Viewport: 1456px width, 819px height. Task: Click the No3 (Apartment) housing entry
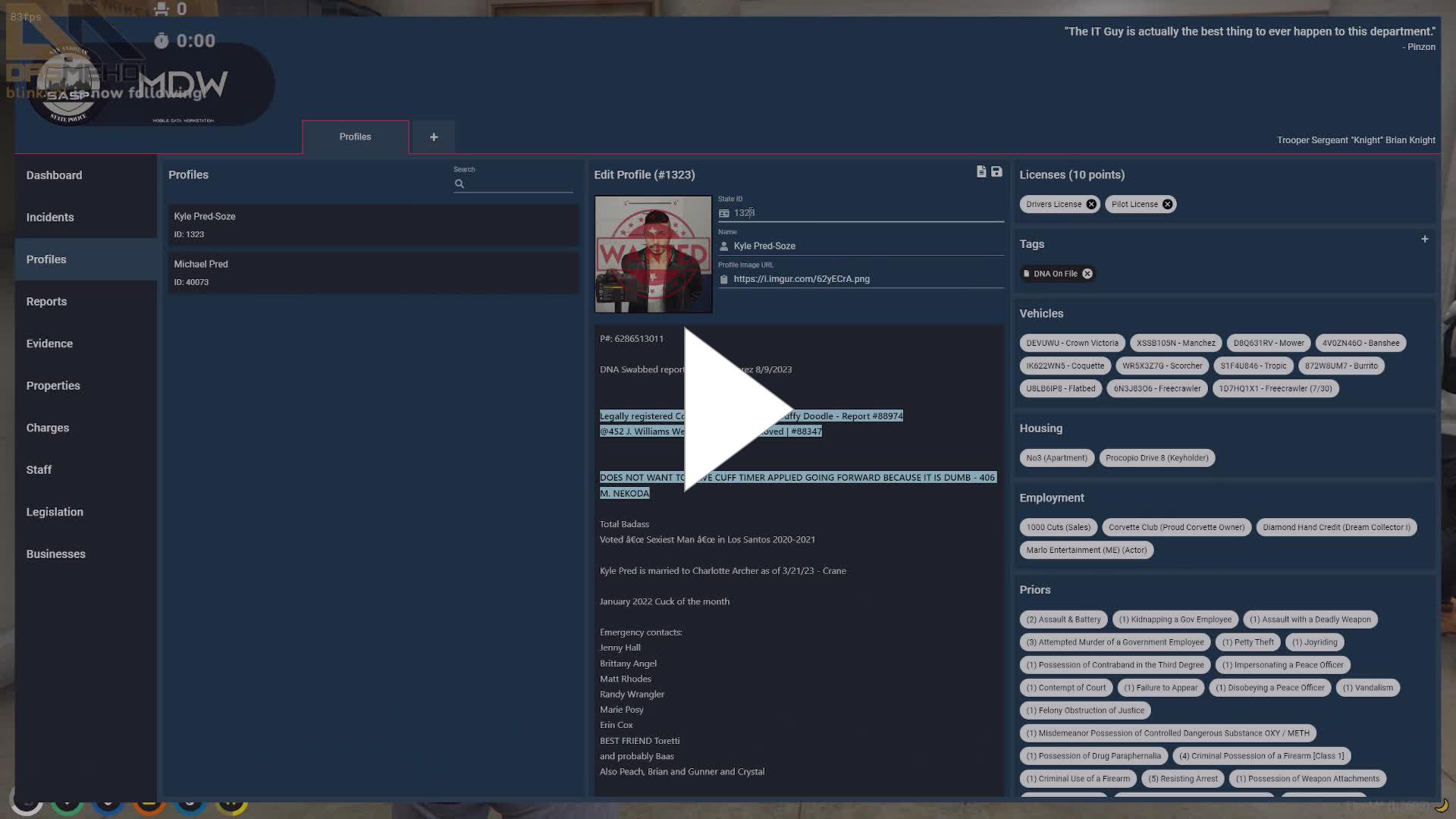(1056, 457)
